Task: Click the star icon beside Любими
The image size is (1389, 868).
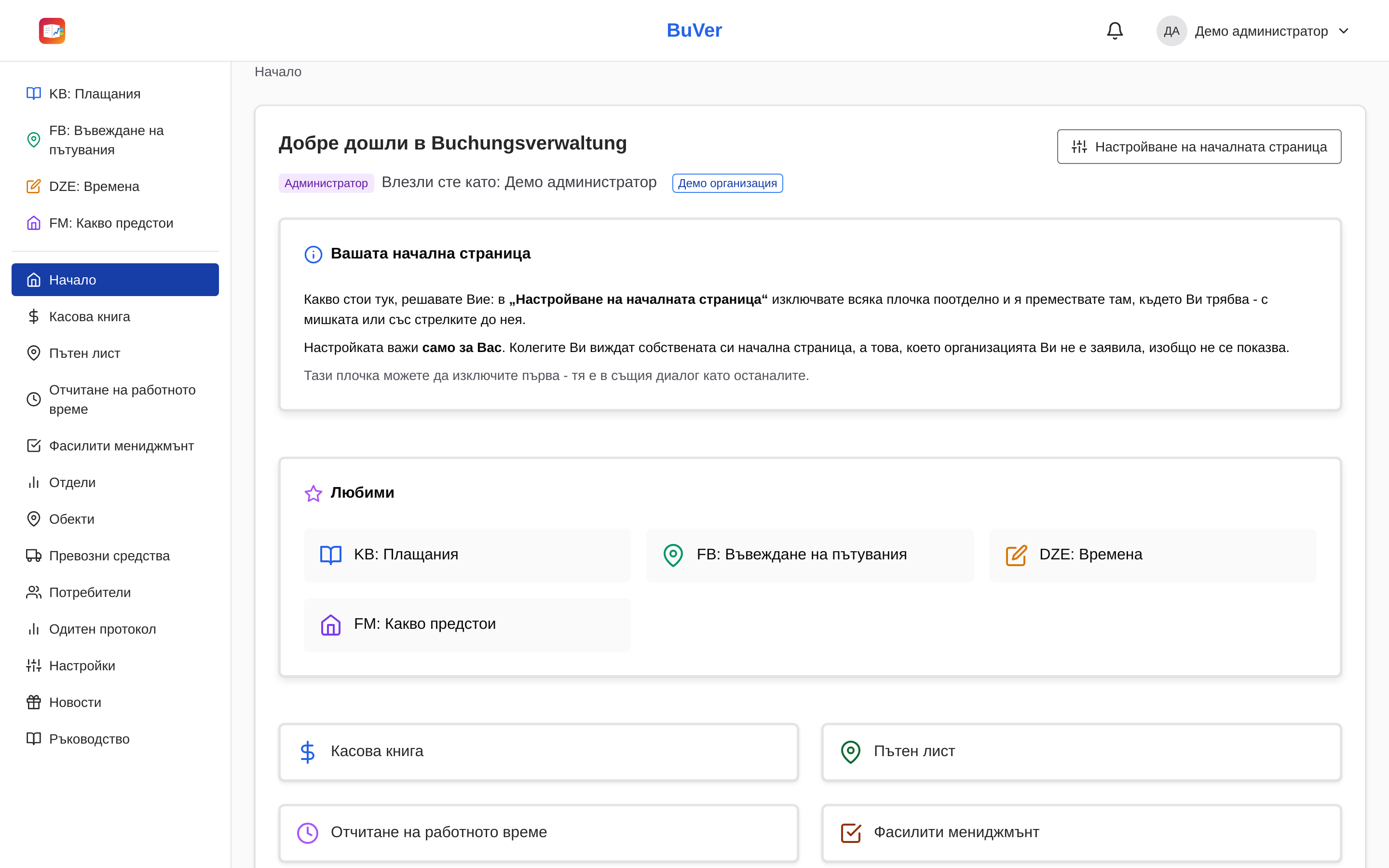Action: [x=313, y=494]
